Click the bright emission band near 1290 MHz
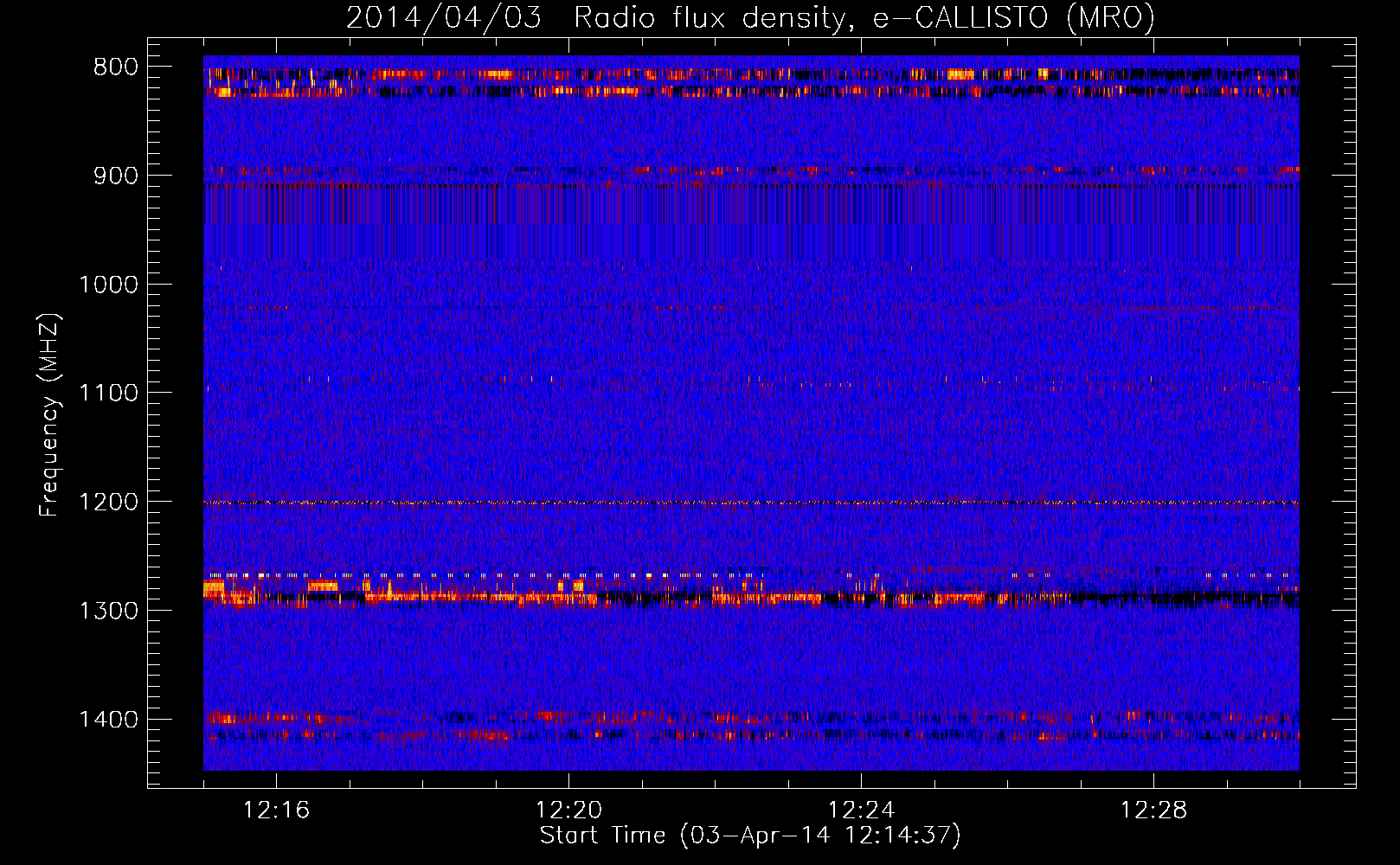Image resolution: width=1400 pixels, height=865 pixels. point(751,596)
